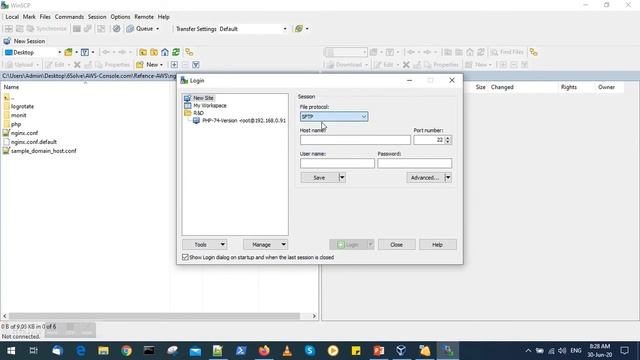640x360 pixels.
Task: Open Chrome from the taskbar
Action: click(126, 351)
